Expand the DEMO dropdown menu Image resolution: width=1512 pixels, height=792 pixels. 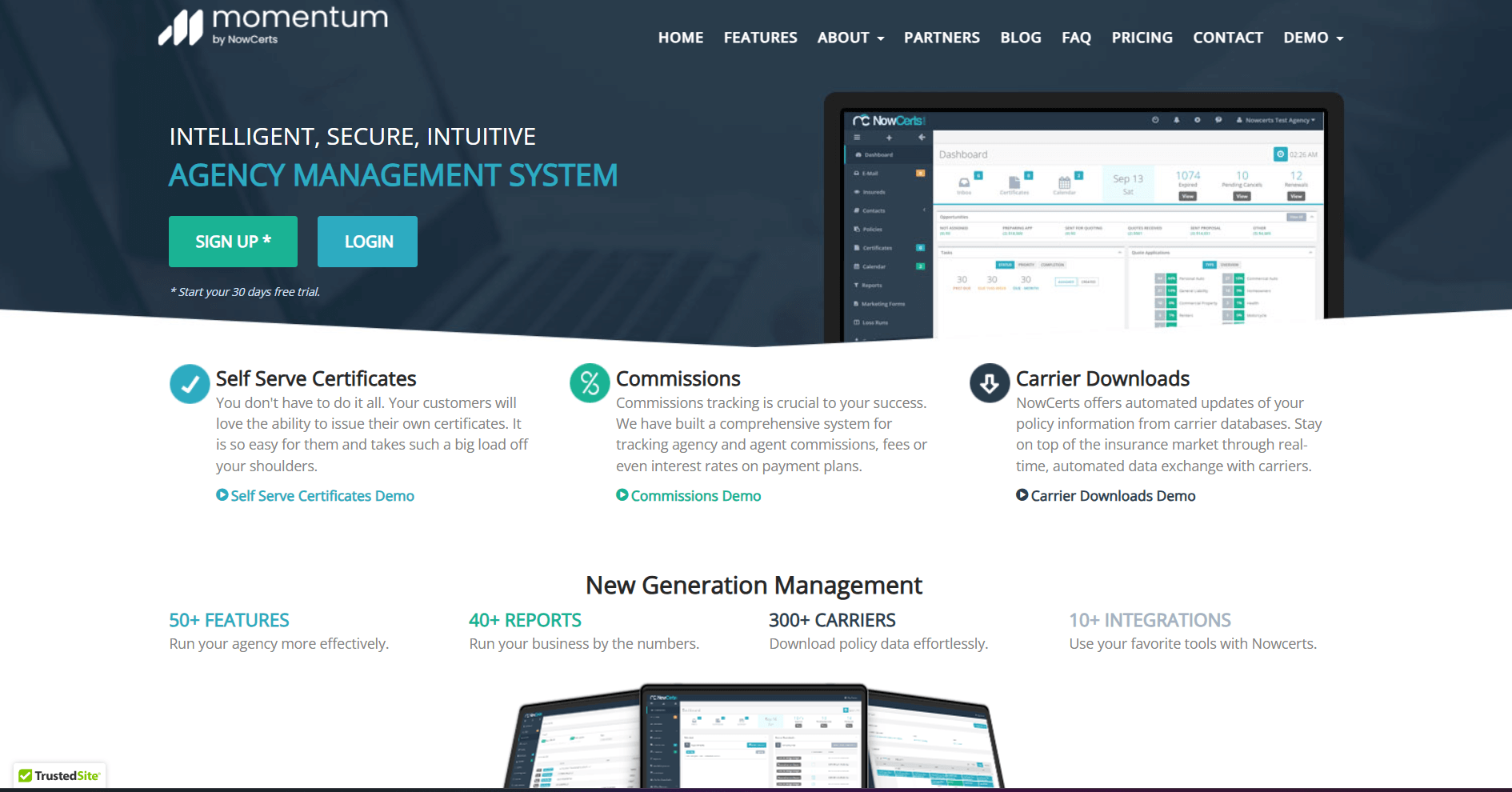1313,38
